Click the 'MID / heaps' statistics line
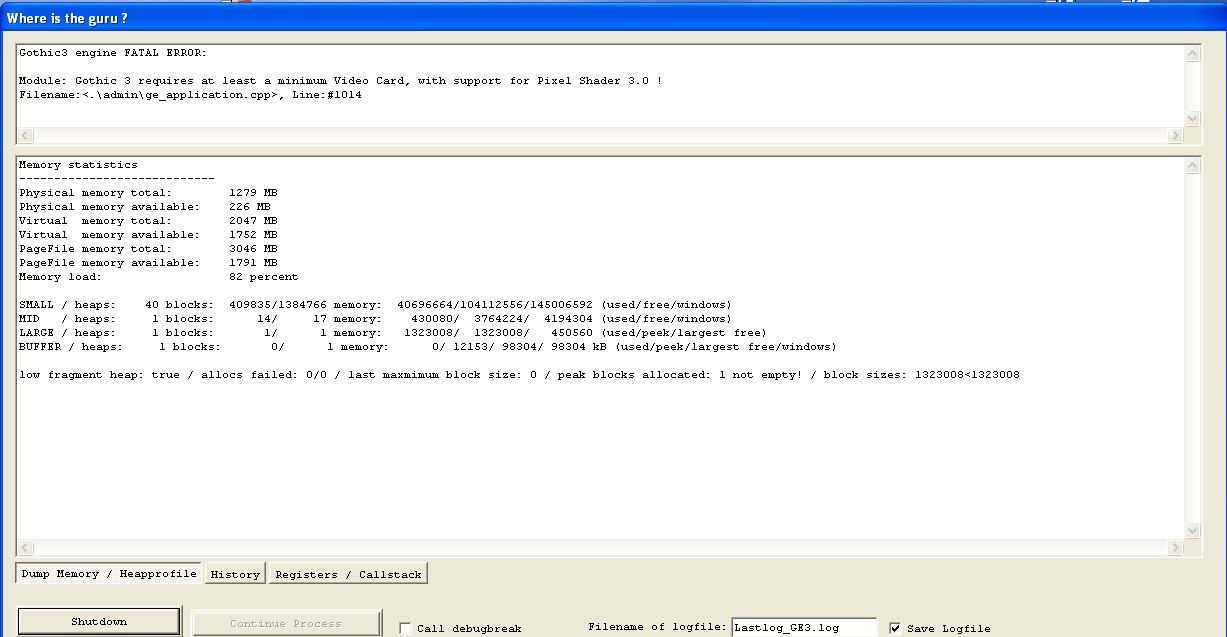The image size is (1227, 637). 375,319
